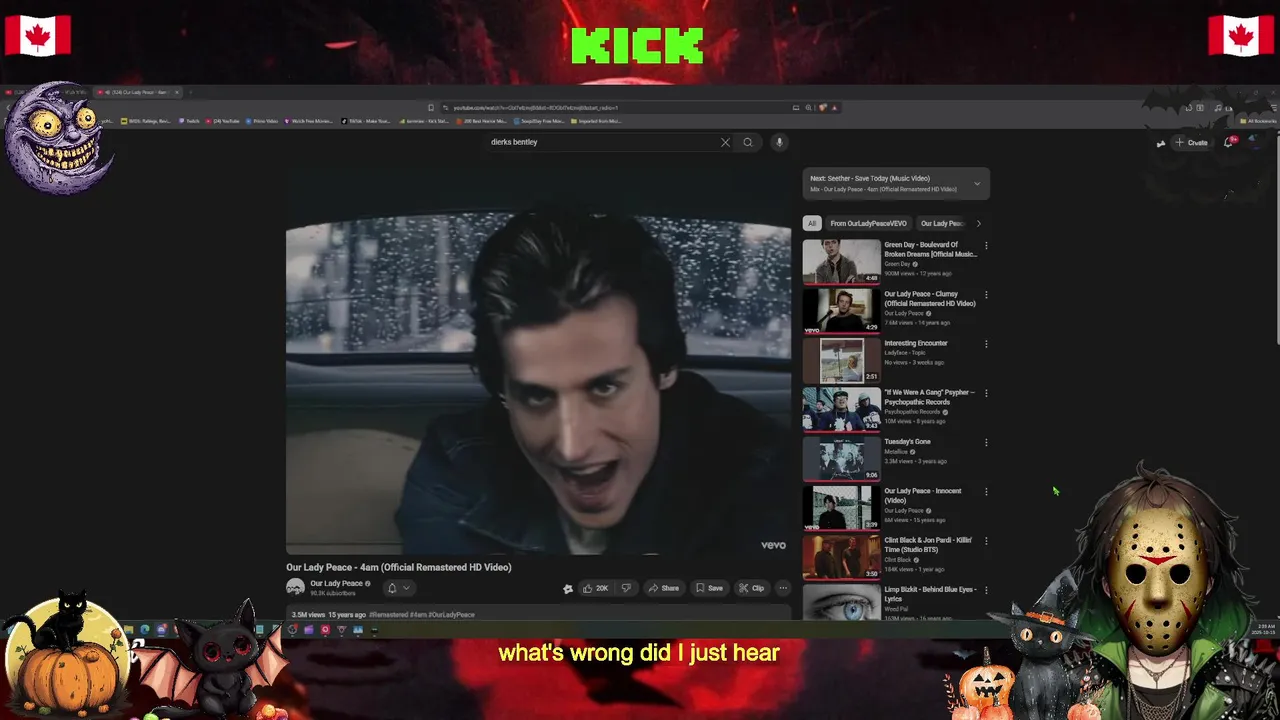Open YouTube notifications bell in header

pyautogui.click(x=1229, y=143)
